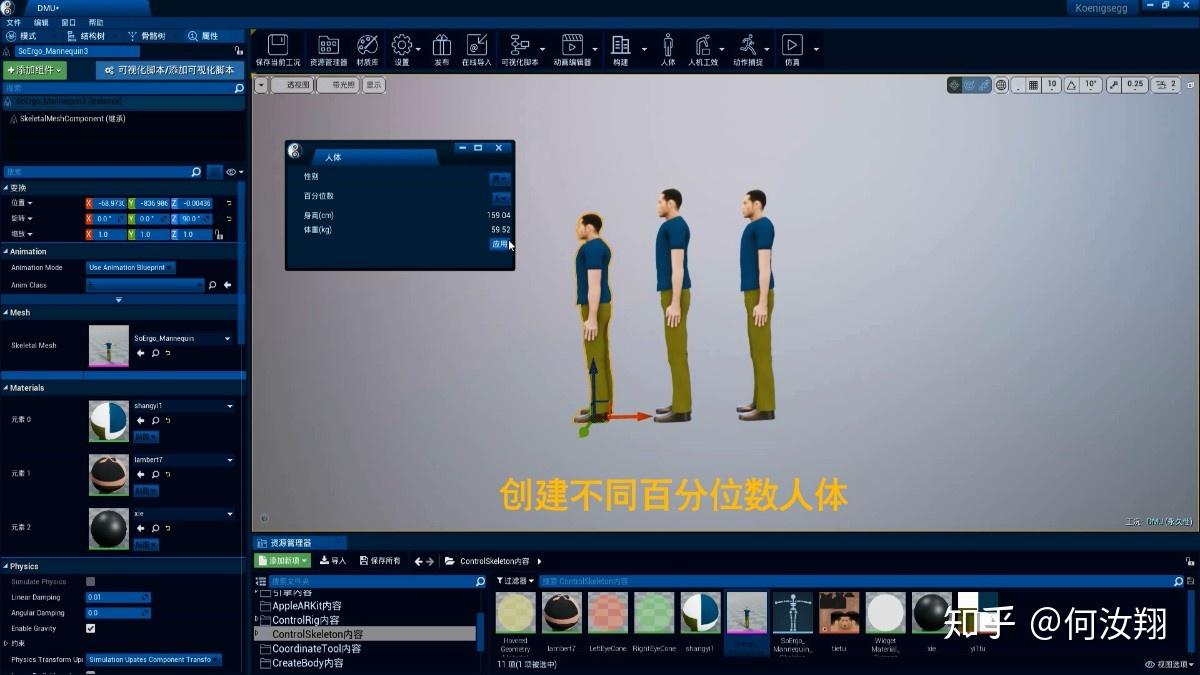This screenshot has width=1200, height=675.
Task: Enable the Simulate Physics checkbox
Action: (x=90, y=581)
